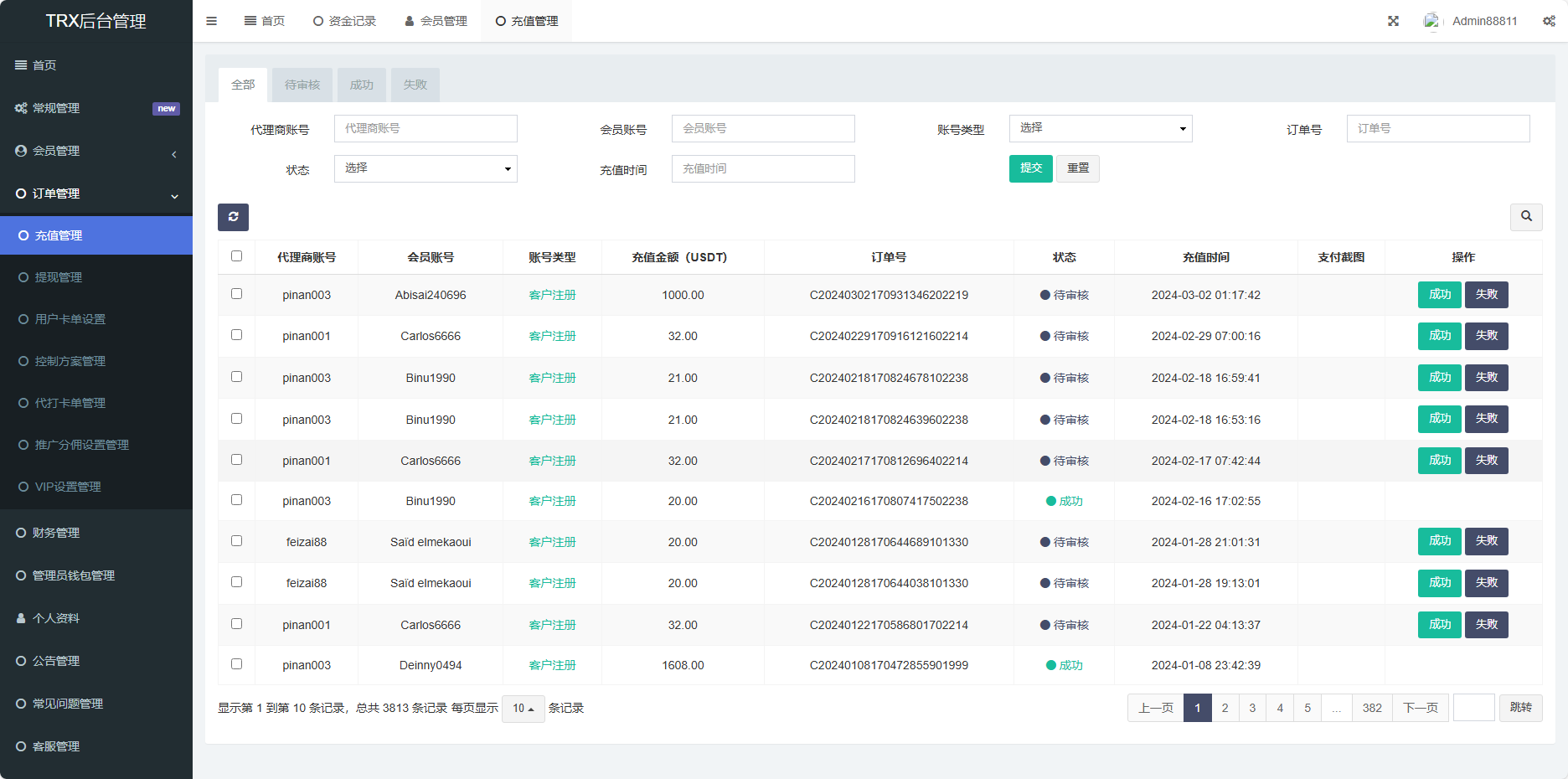This screenshot has height=779, width=1568.
Task: Open 首页 in the left sidebar
Action: pyautogui.click(x=96, y=65)
